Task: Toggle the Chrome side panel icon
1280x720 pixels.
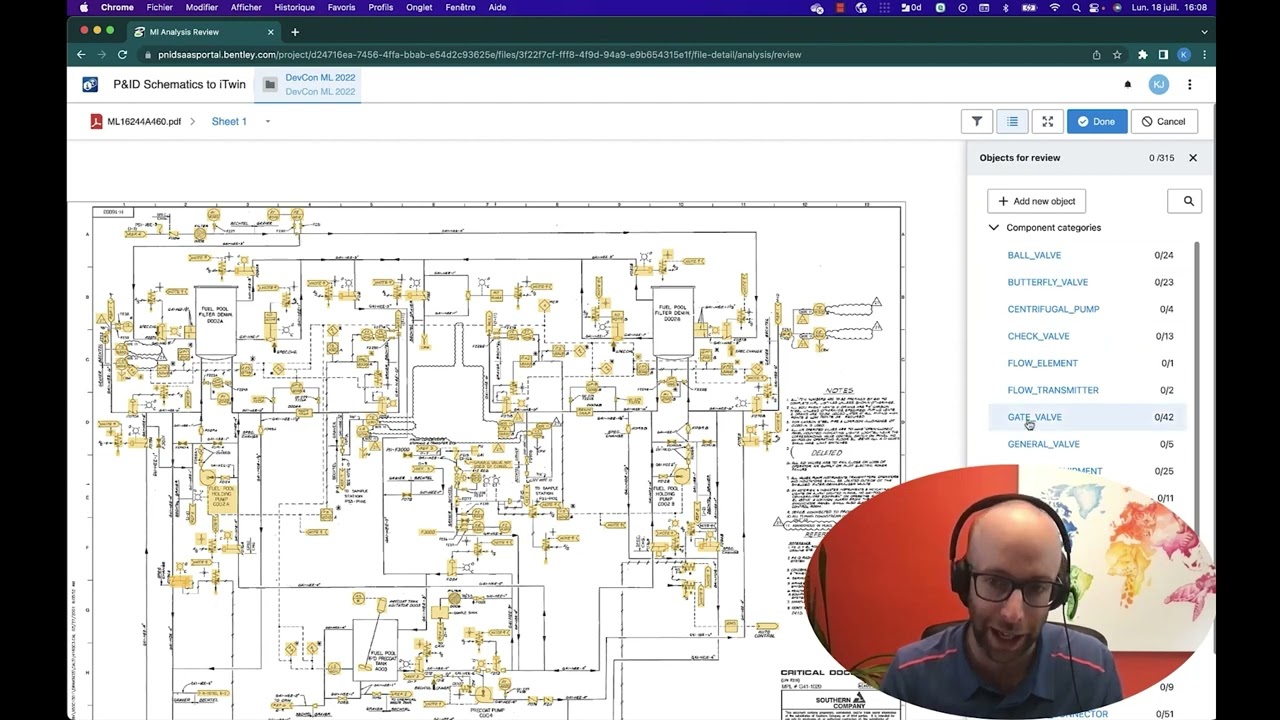Action: point(1163,55)
